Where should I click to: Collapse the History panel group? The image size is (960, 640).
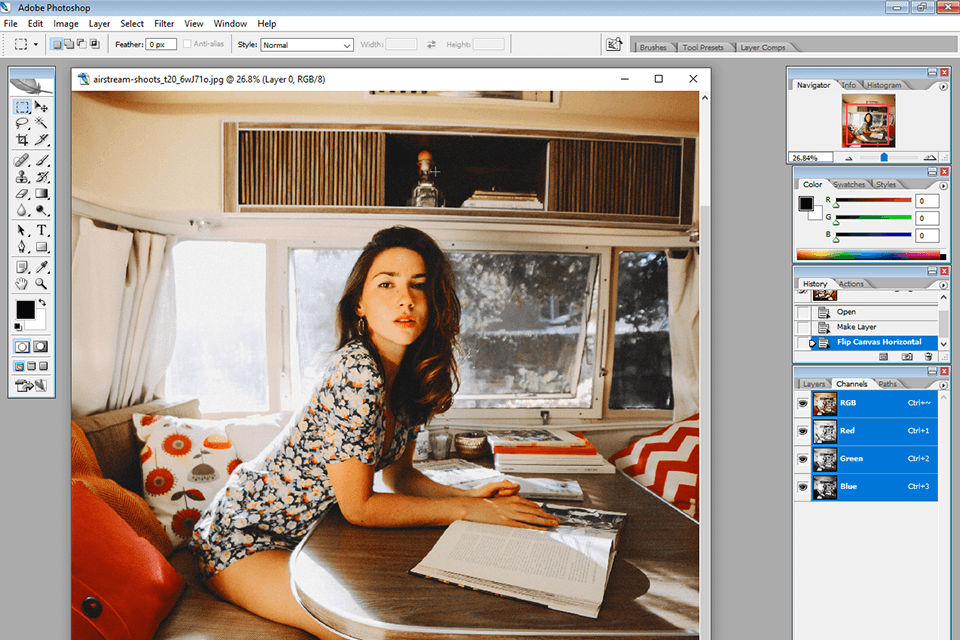932,271
